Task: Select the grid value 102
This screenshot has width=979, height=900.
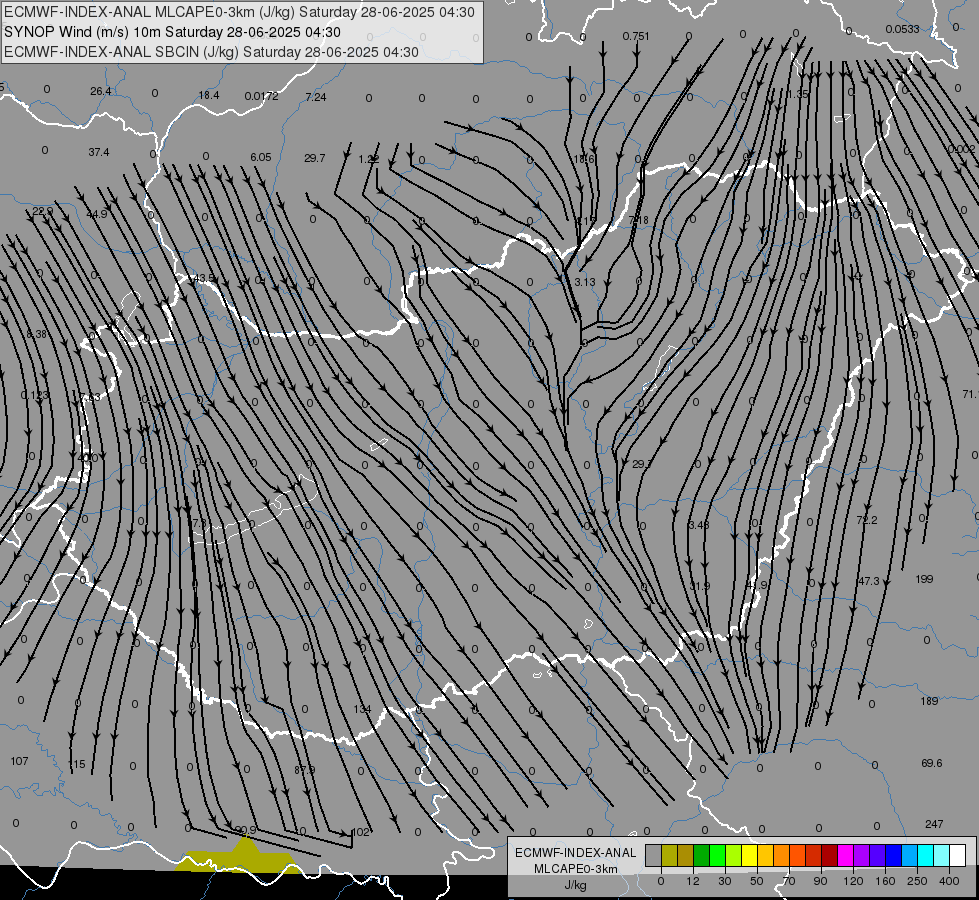Action: (361, 832)
